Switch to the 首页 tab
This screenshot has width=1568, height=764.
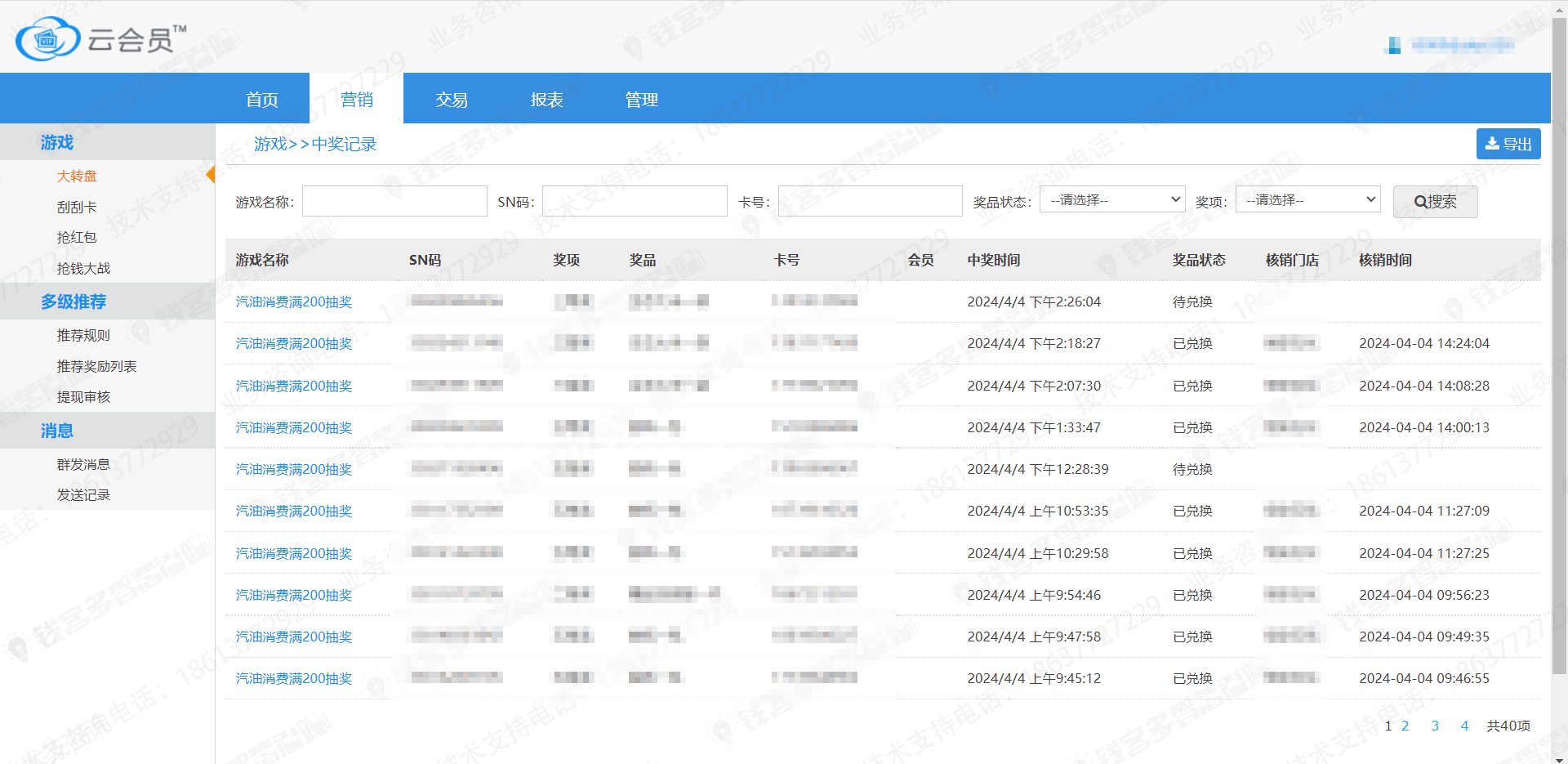(262, 100)
